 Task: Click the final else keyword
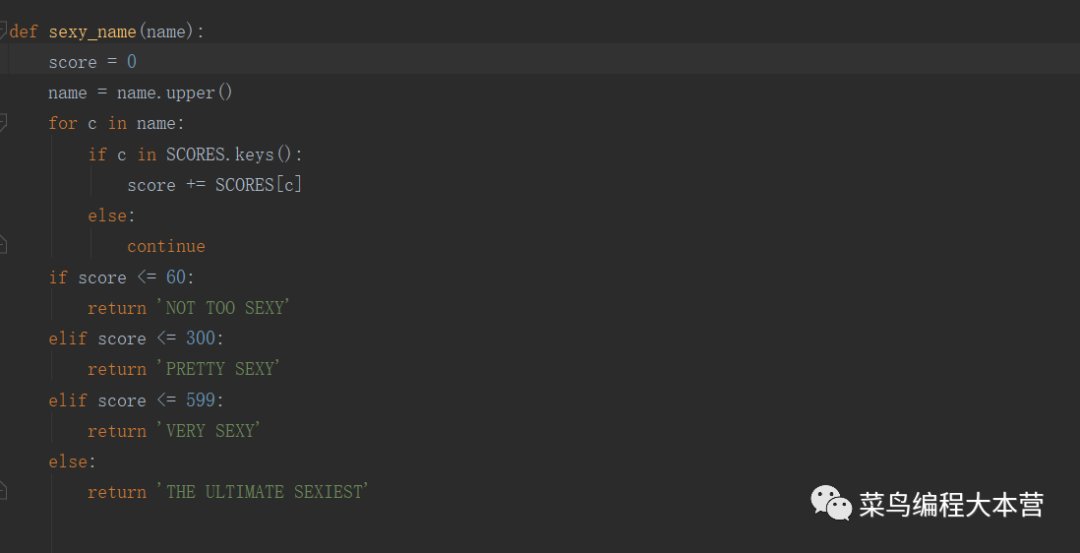tap(68, 461)
